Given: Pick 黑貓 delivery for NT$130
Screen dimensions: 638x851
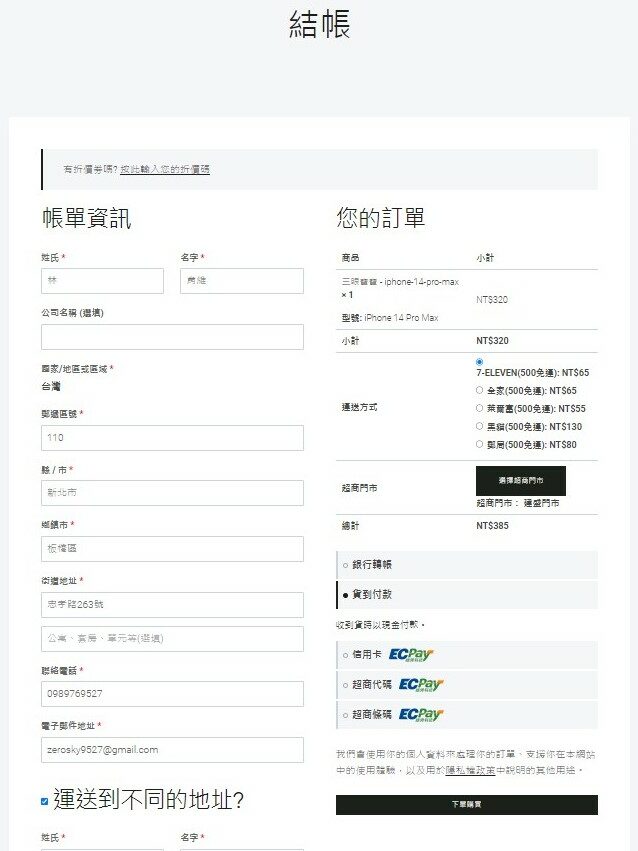Looking at the screenshot, I should pyautogui.click(x=480, y=427).
